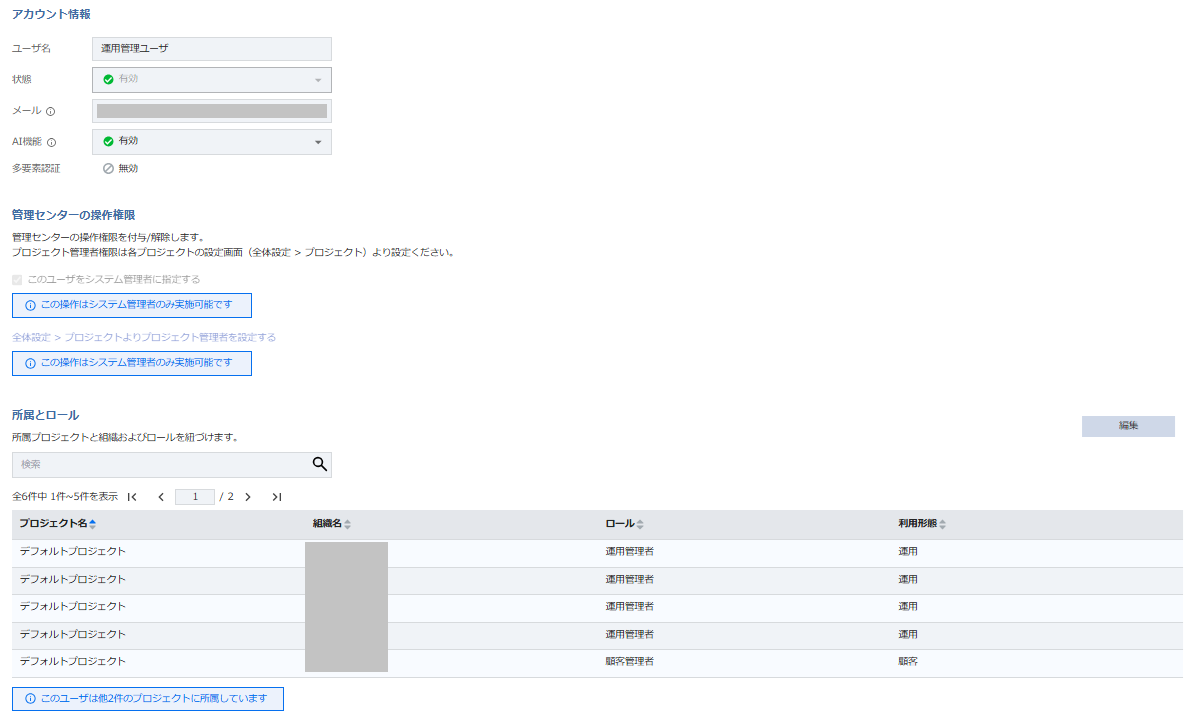Click the info icon beside メール
This screenshot has height=726, width=1196.
pyautogui.click(x=50, y=111)
